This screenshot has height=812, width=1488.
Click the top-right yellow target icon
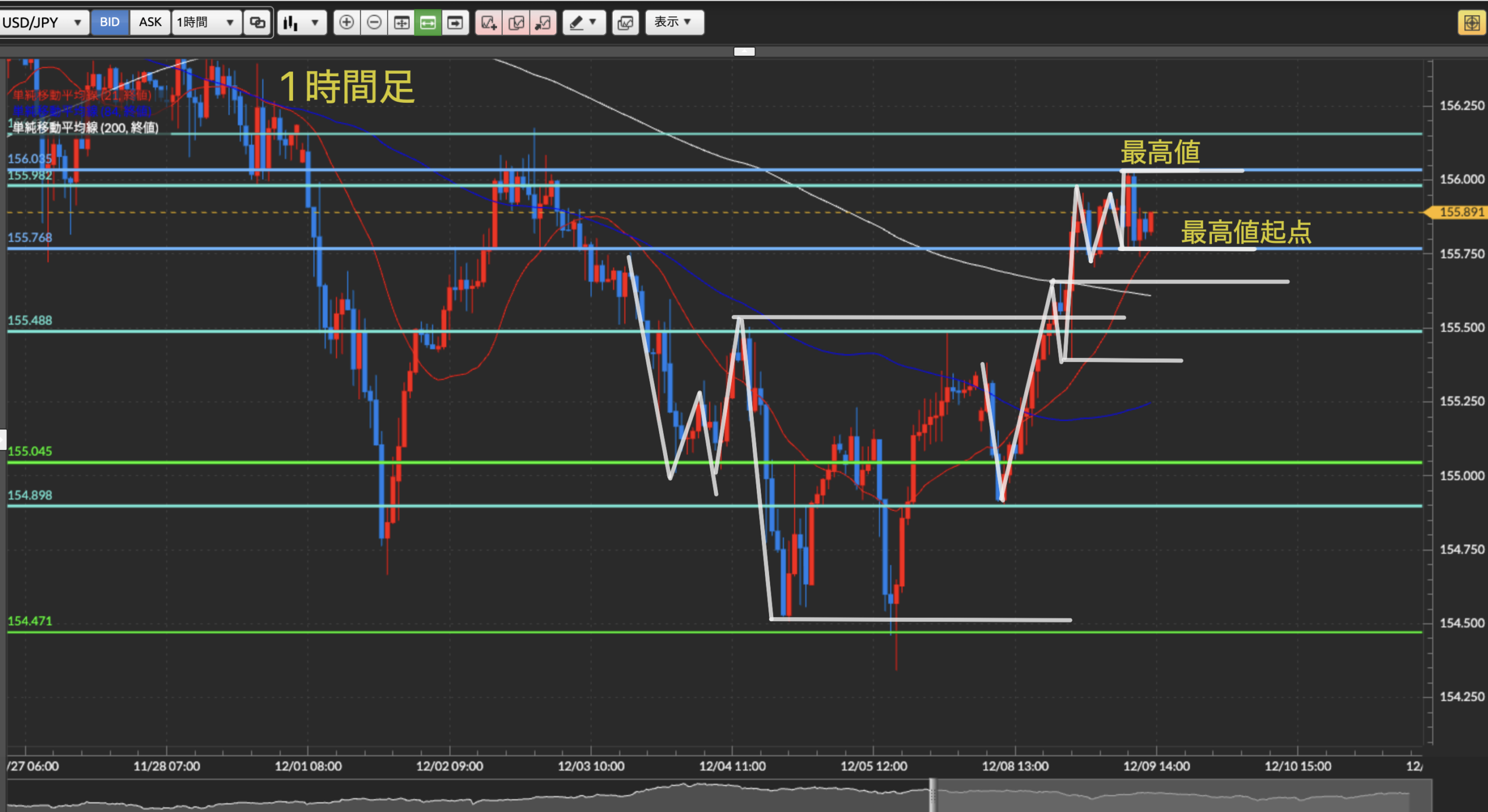[1472, 23]
